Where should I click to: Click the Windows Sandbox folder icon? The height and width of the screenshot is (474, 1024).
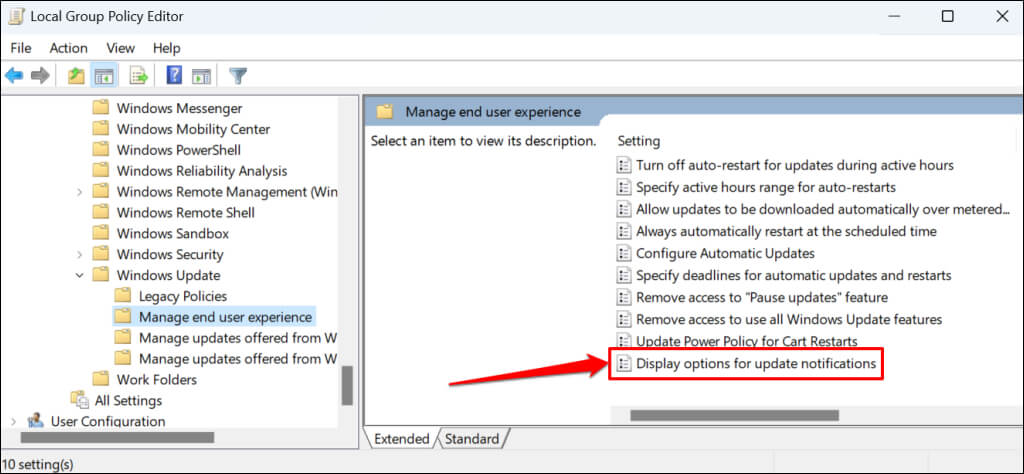coord(101,234)
